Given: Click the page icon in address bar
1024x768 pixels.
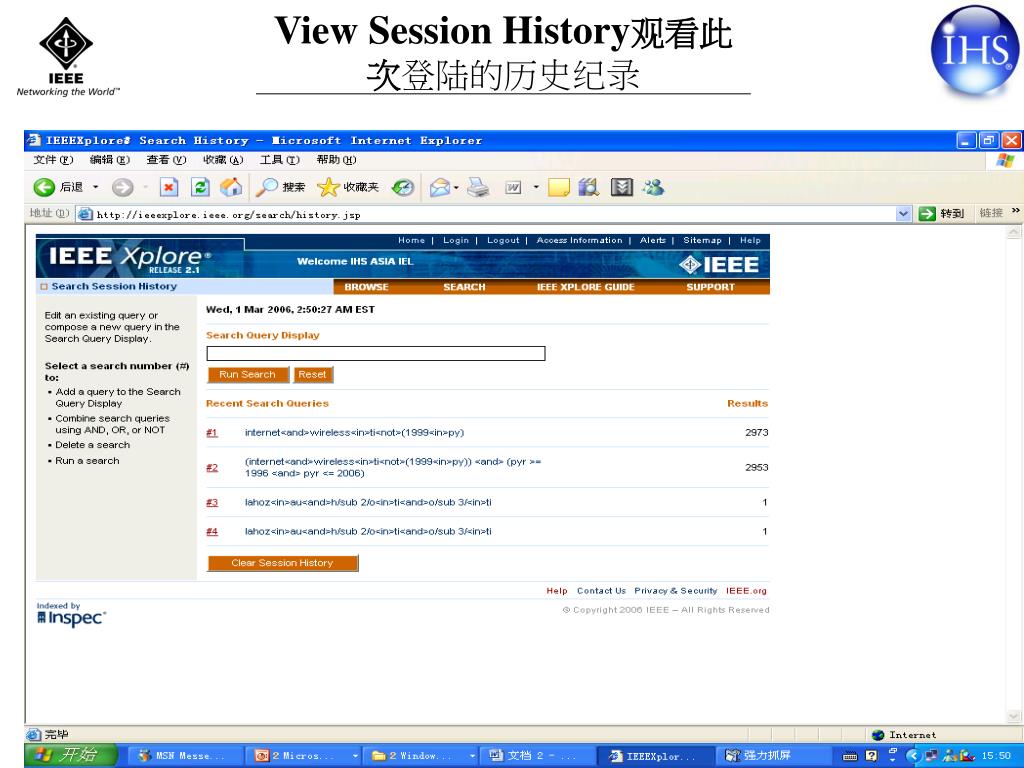Looking at the screenshot, I should click(x=85, y=214).
